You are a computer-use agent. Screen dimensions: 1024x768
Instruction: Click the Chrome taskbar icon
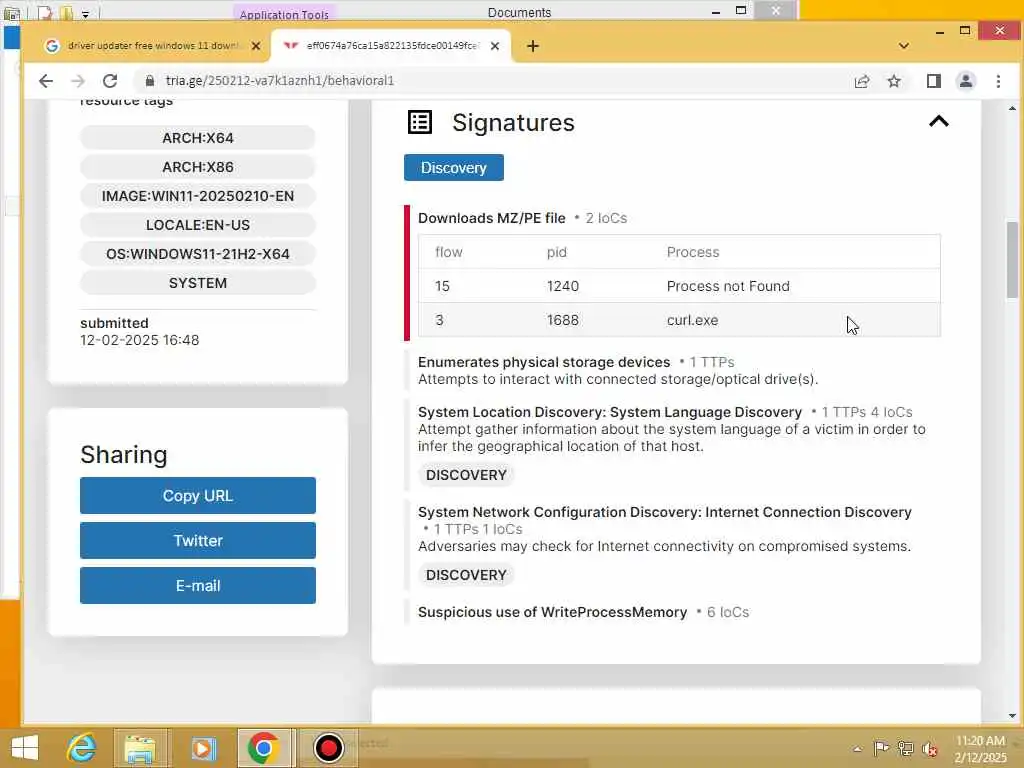(x=264, y=748)
